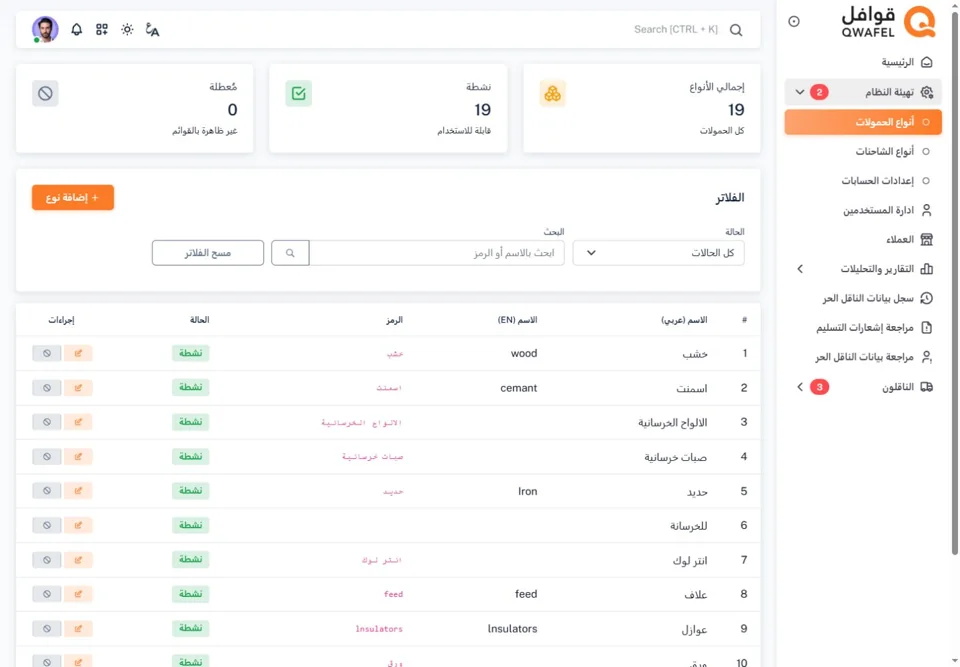
Task: Click the مسح الفلاتر button
Action: (208, 253)
